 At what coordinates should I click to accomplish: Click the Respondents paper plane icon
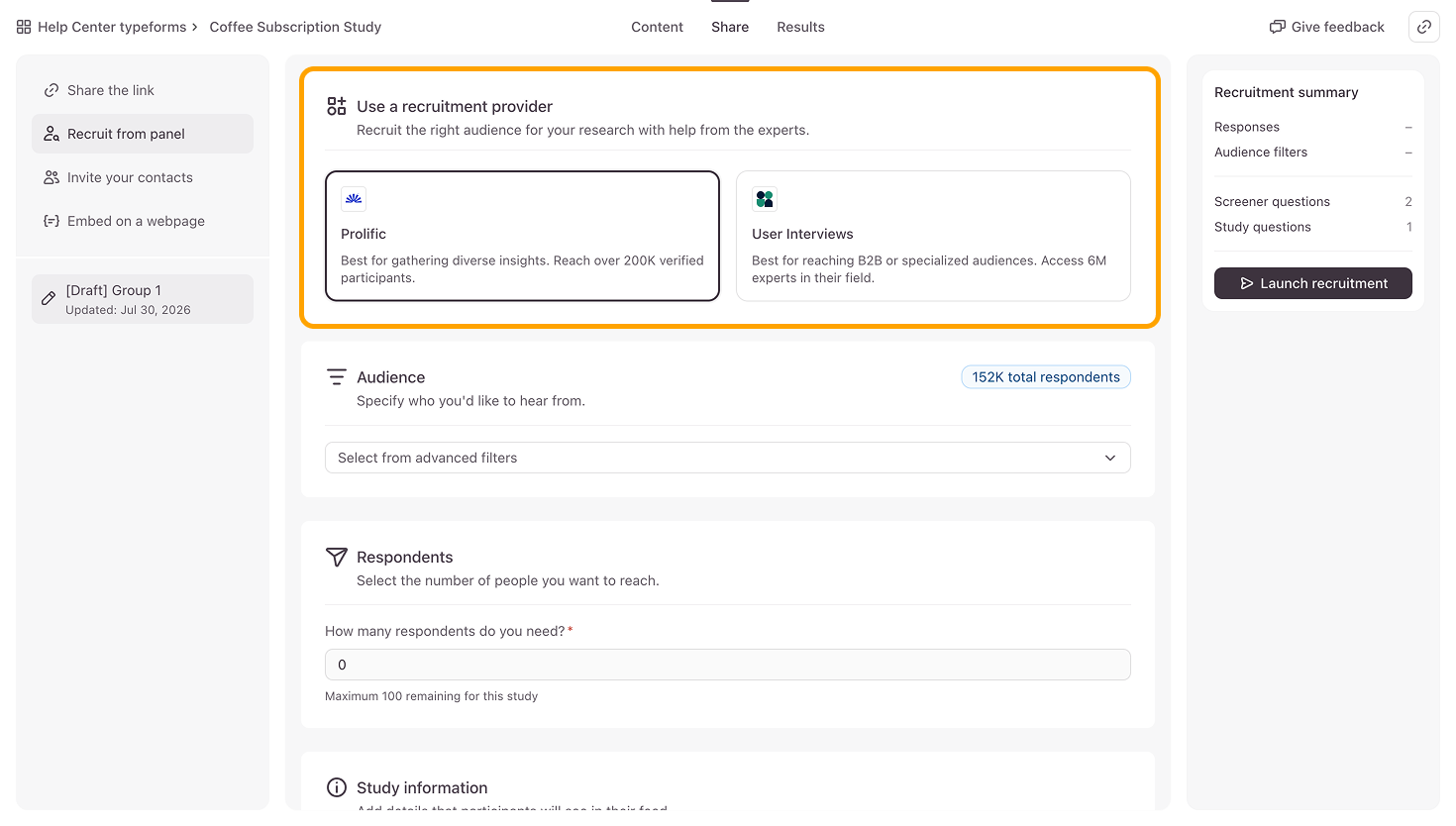337,558
